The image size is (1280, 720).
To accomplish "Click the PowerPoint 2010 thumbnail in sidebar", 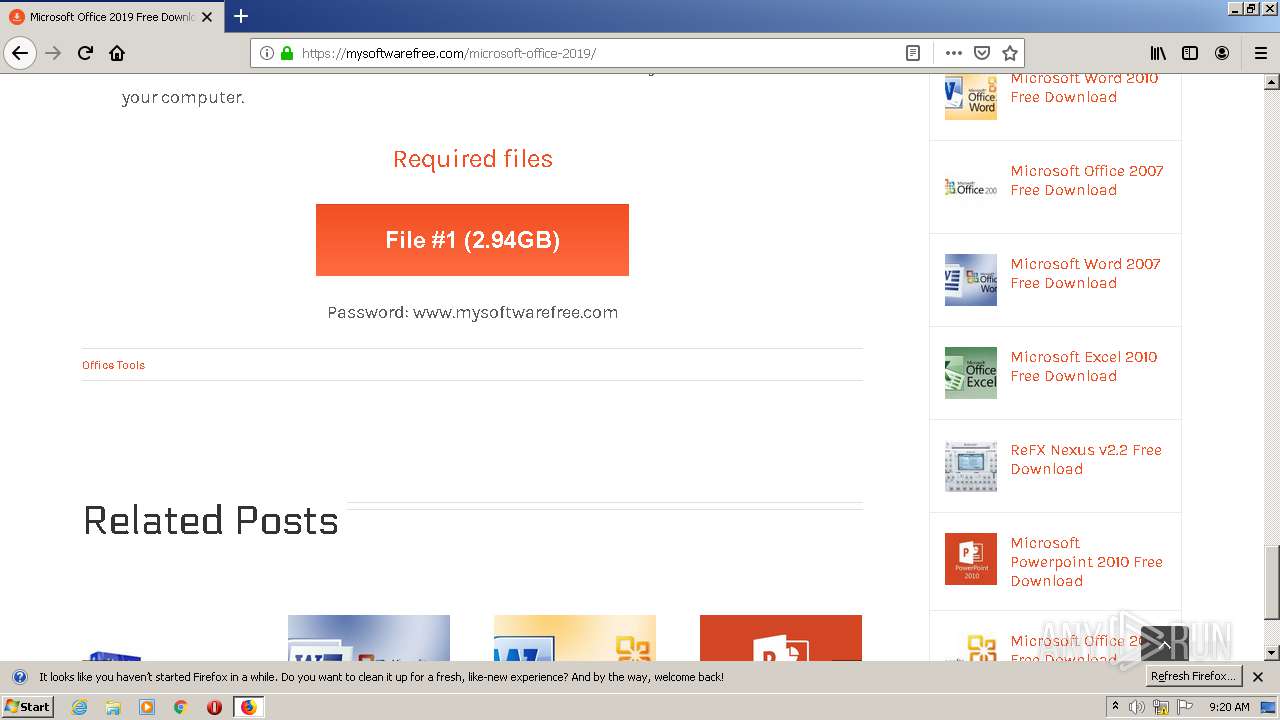I will [x=971, y=559].
